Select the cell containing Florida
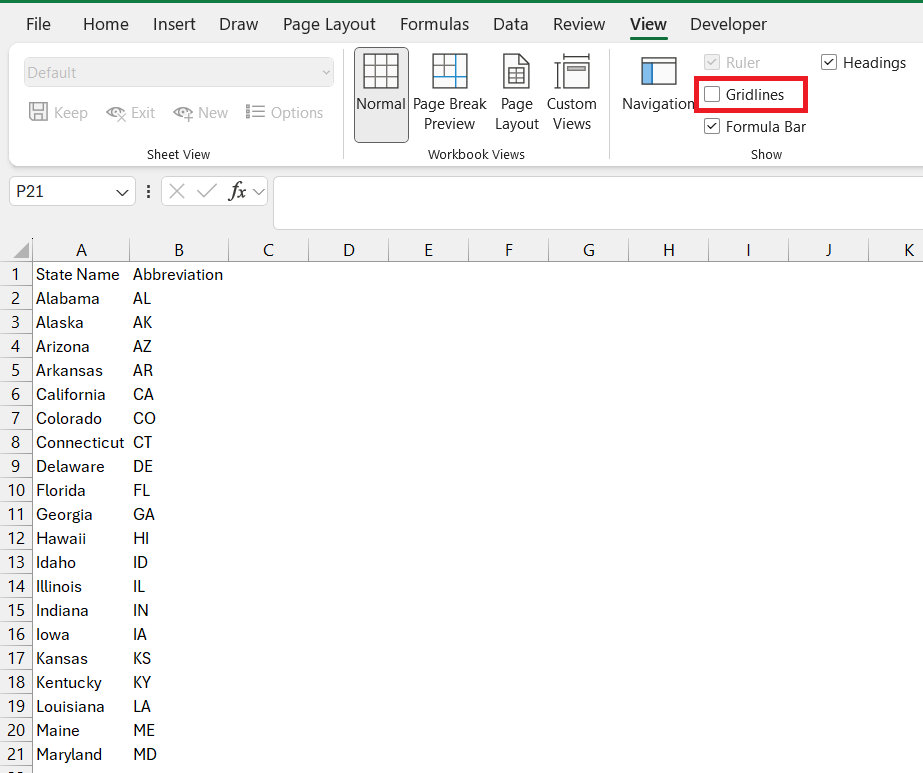The width and height of the screenshot is (923, 773). [81, 490]
